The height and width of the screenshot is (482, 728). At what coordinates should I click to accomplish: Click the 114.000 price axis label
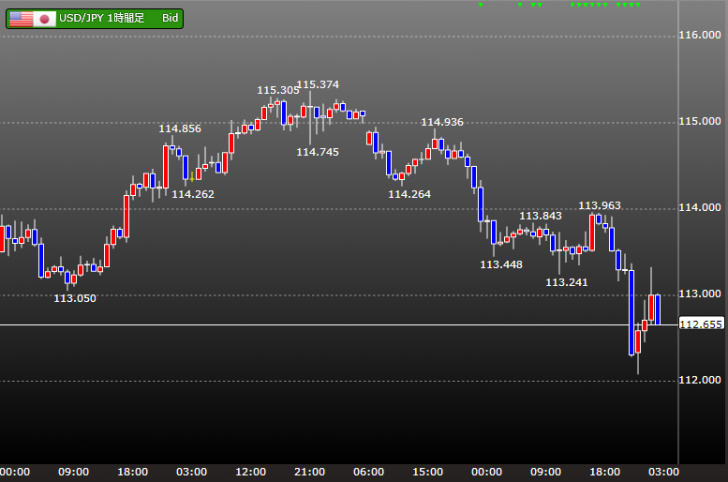(x=701, y=208)
